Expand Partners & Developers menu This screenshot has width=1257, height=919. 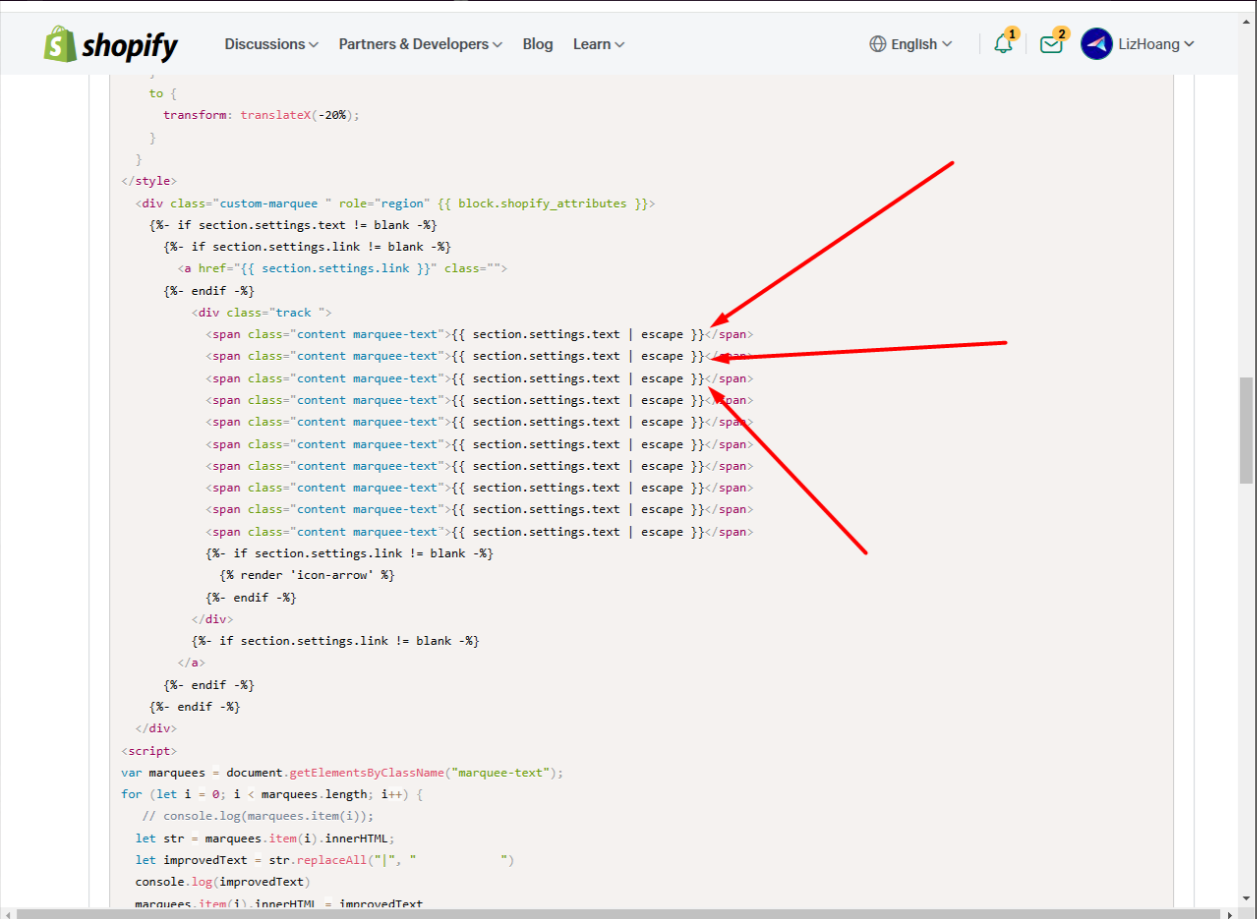(420, 44)
